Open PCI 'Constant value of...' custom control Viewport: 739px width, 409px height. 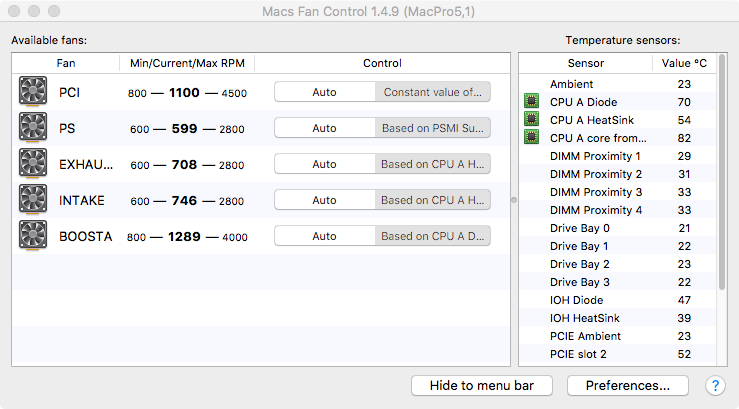tap(434, 92)
